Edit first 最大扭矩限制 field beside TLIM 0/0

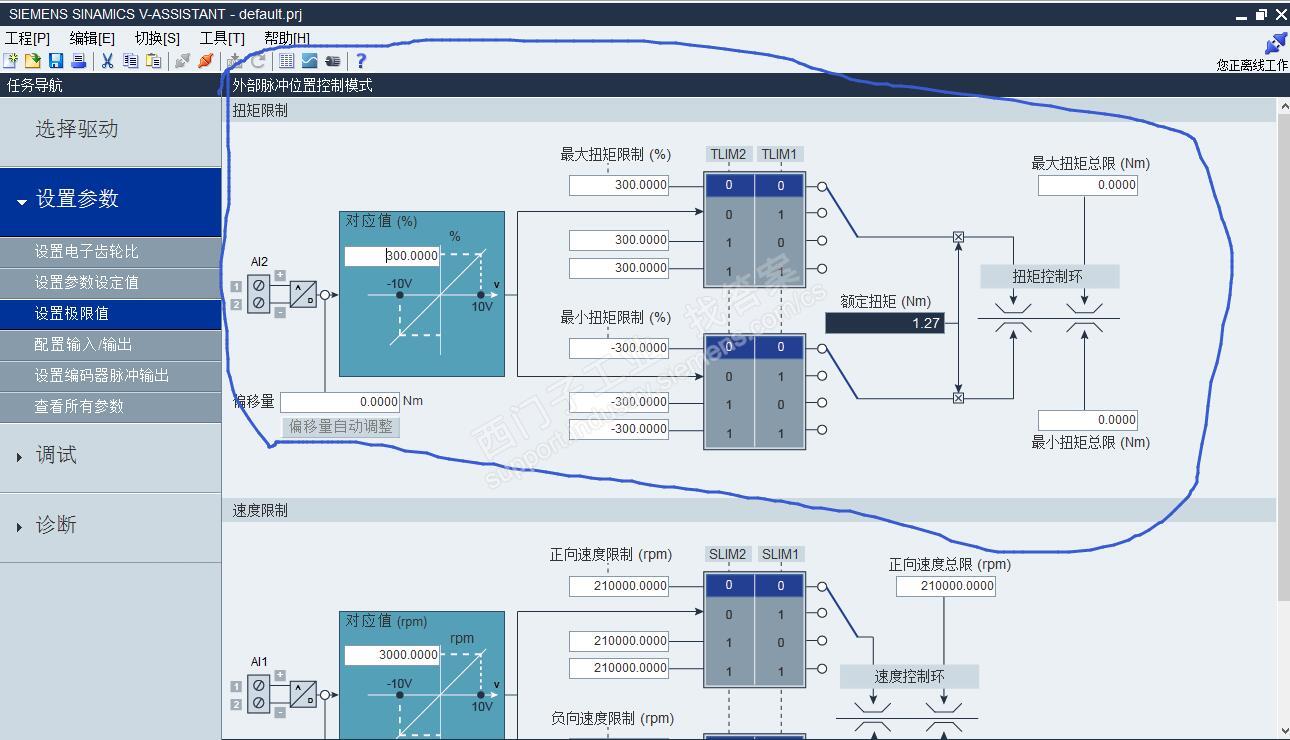coord(619,185)
